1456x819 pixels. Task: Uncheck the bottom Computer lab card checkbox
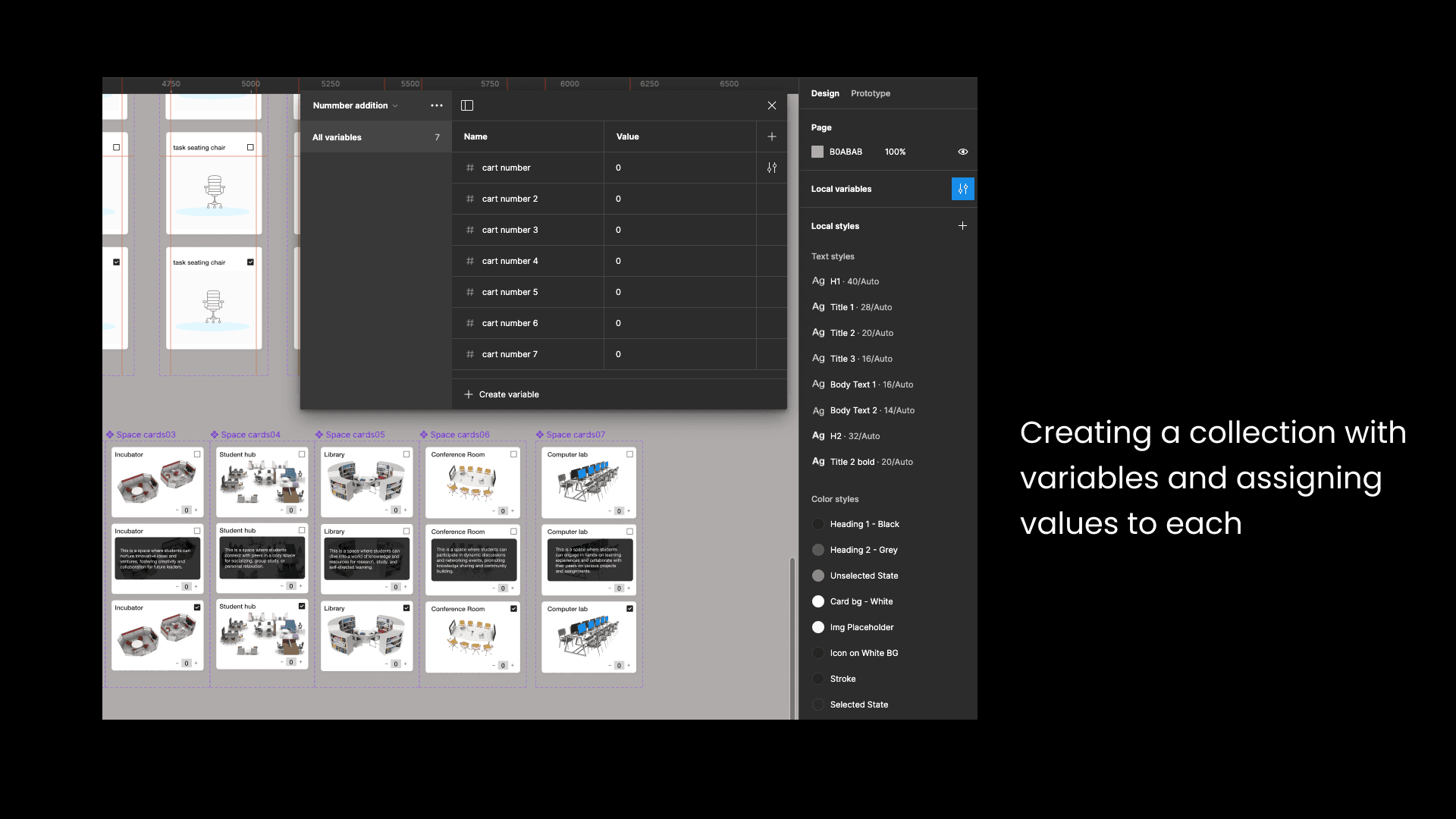coord(629,608)
